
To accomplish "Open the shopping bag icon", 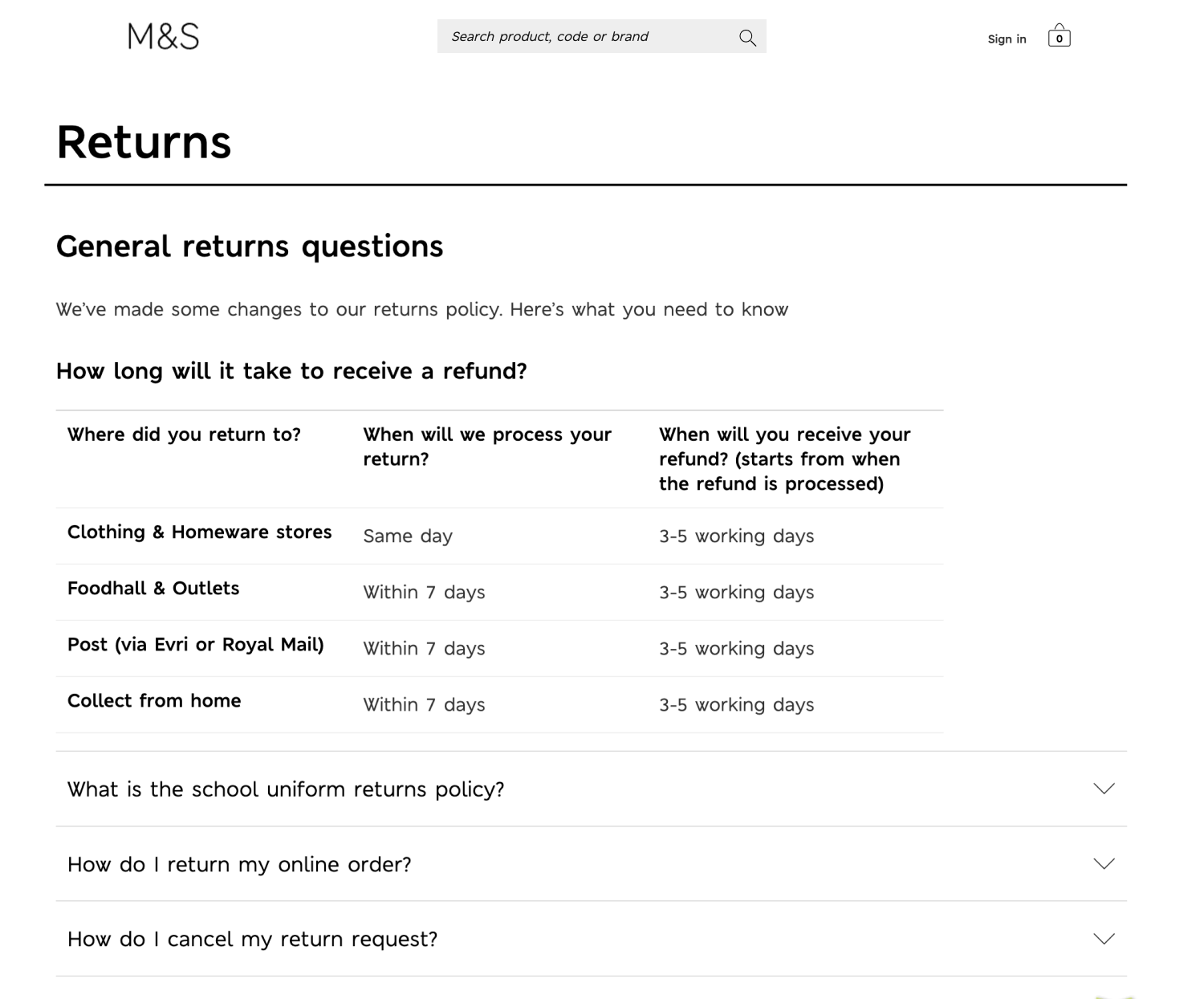I will pyautogui.click(x=1059, y=36).
